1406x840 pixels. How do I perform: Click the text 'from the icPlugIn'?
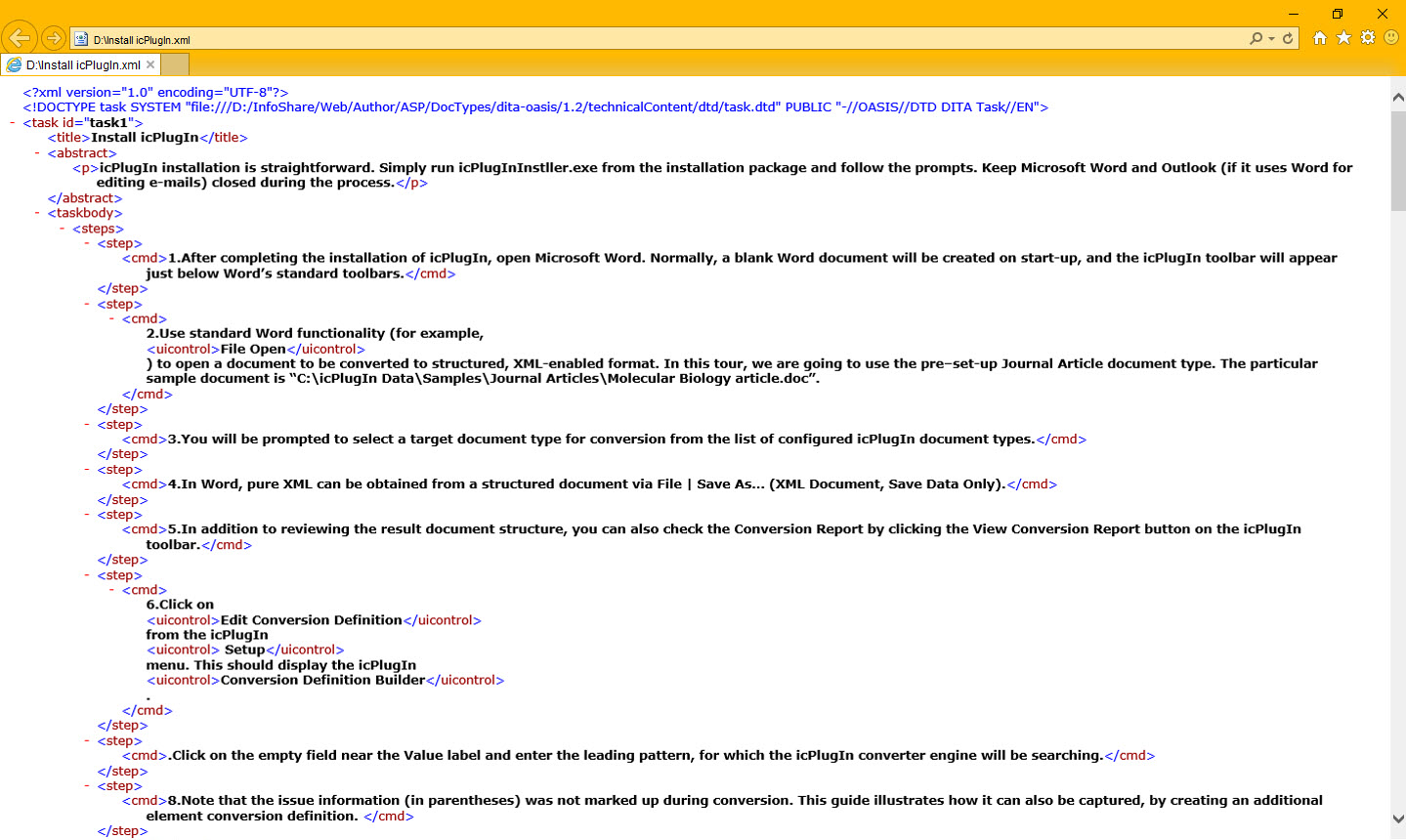(207, 635)
